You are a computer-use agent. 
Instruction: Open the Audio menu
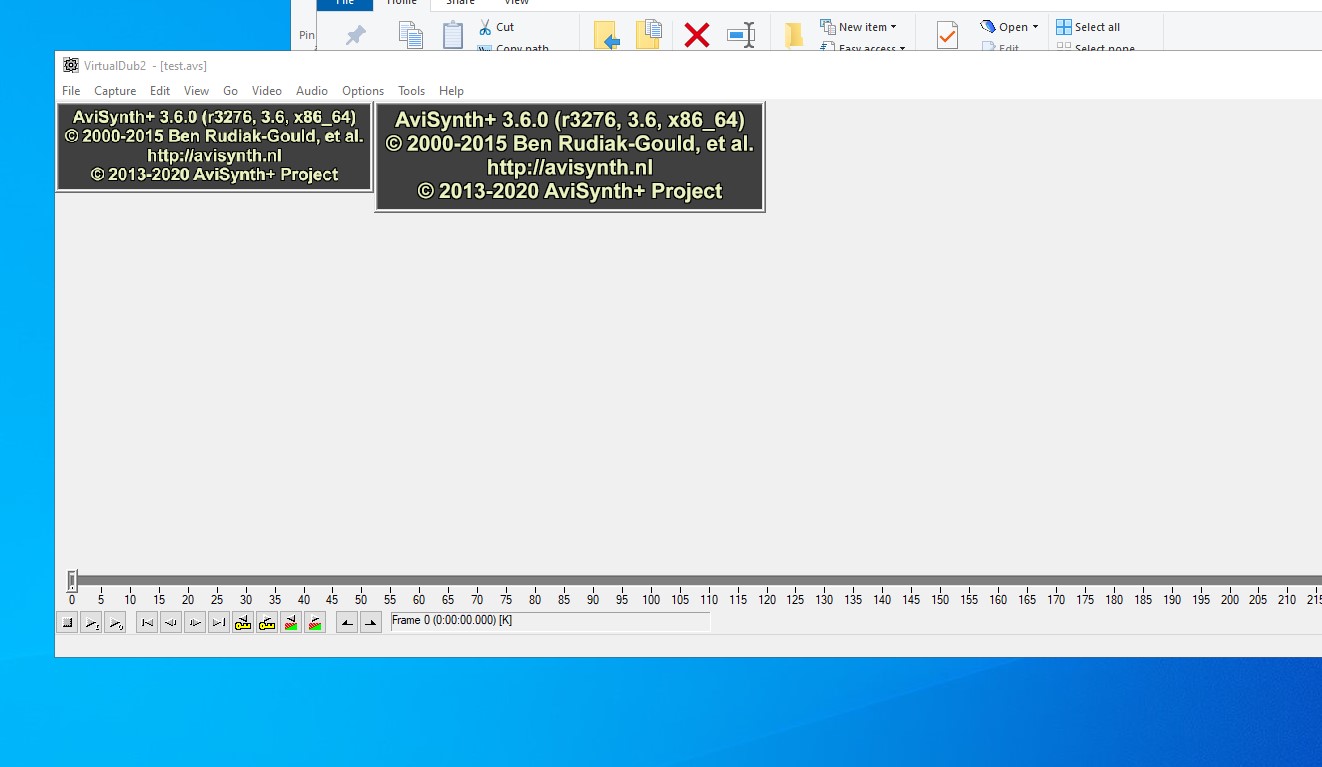pyautogui.click(x=312, y=91)
